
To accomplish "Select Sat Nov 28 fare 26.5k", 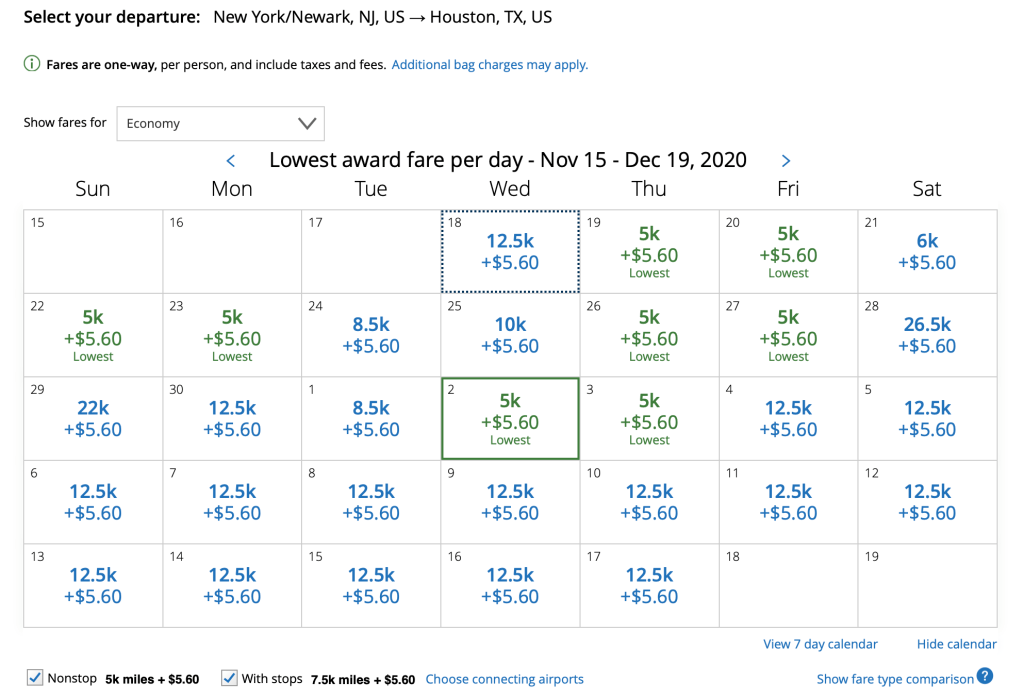I will 927,335.
